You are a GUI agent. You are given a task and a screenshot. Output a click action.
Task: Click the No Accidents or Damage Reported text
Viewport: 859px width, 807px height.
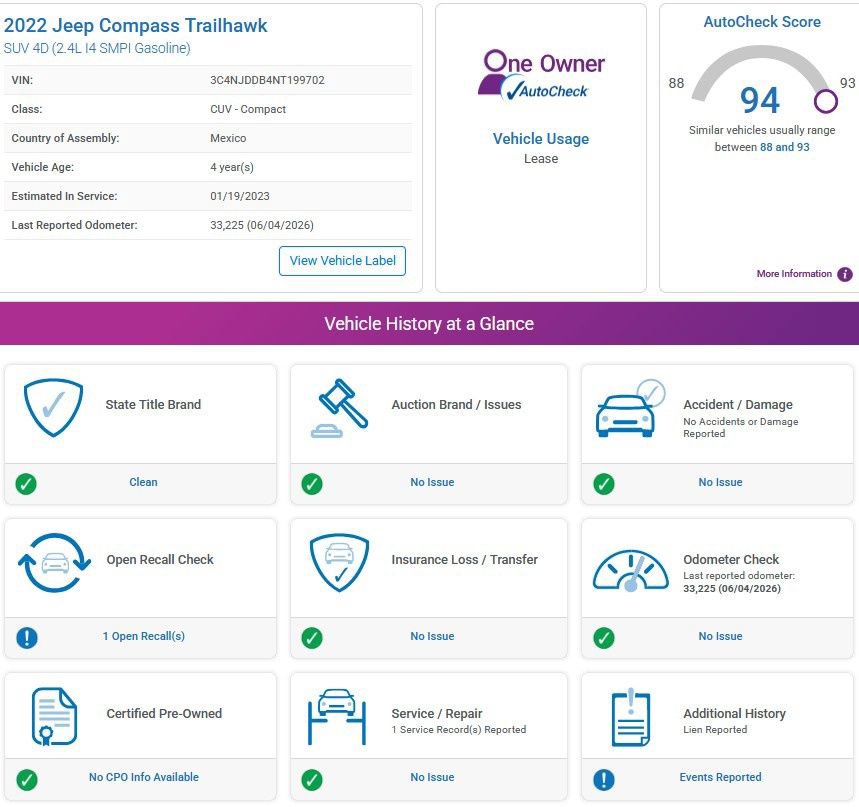click(740, 427)
